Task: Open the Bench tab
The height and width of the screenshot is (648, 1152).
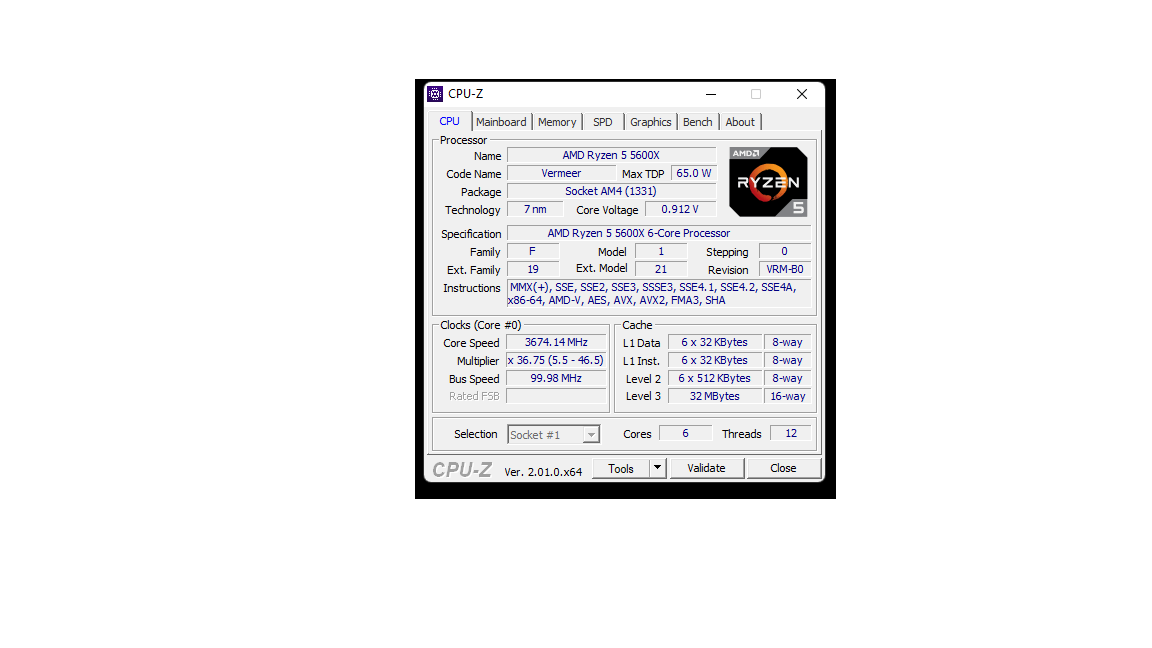Action: point(697,122)
